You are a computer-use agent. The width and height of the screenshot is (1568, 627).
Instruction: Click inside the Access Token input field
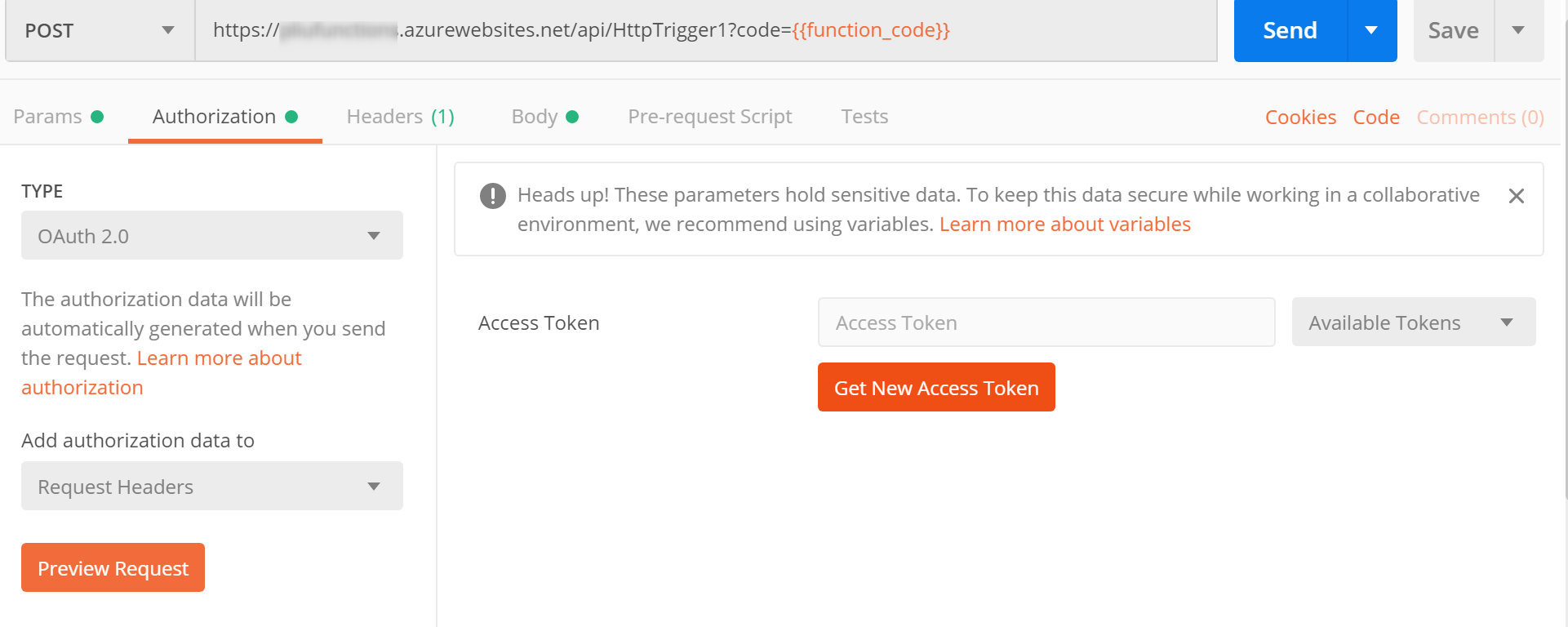1046,322
